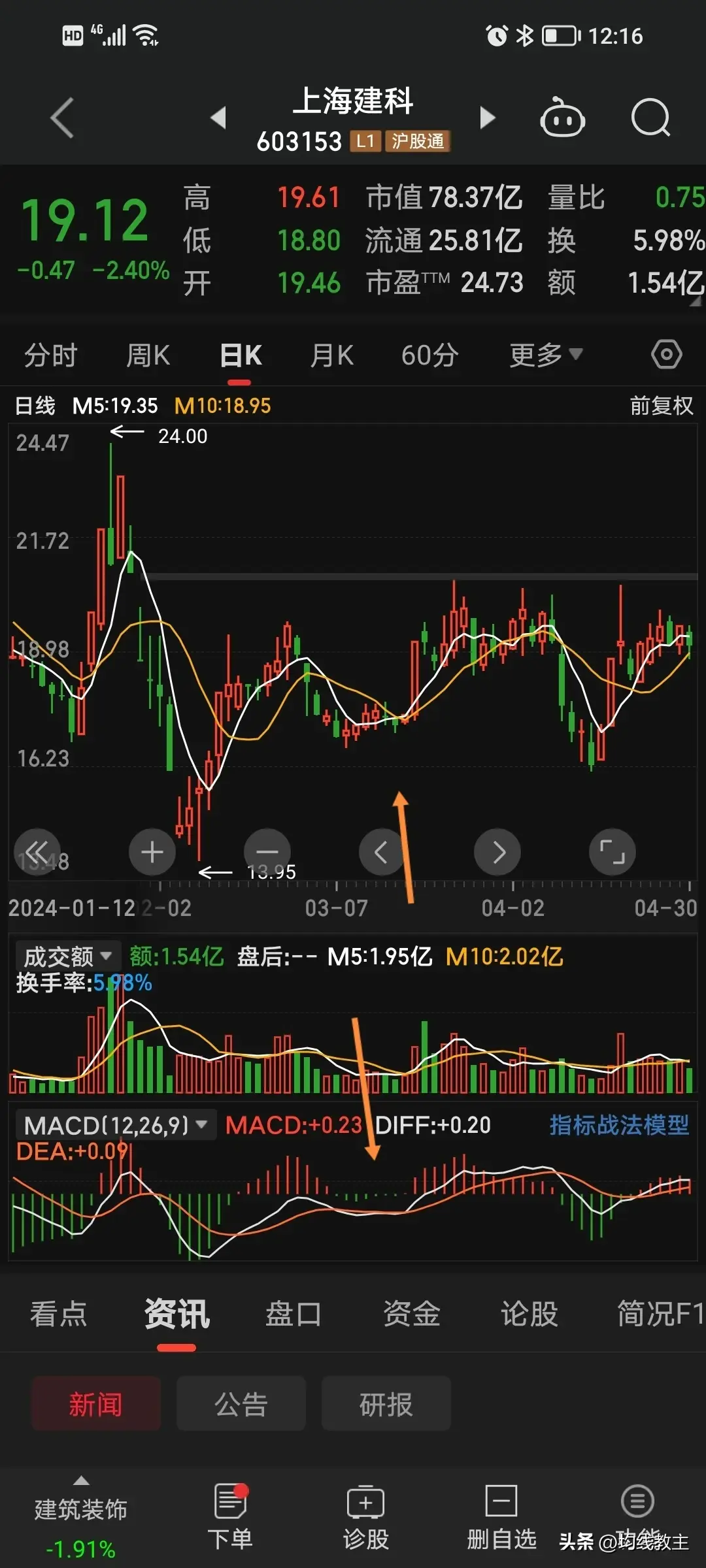Zoom in chart with plus button
The height and width of the screenshot is (1568, 706).
coord(152,852)
